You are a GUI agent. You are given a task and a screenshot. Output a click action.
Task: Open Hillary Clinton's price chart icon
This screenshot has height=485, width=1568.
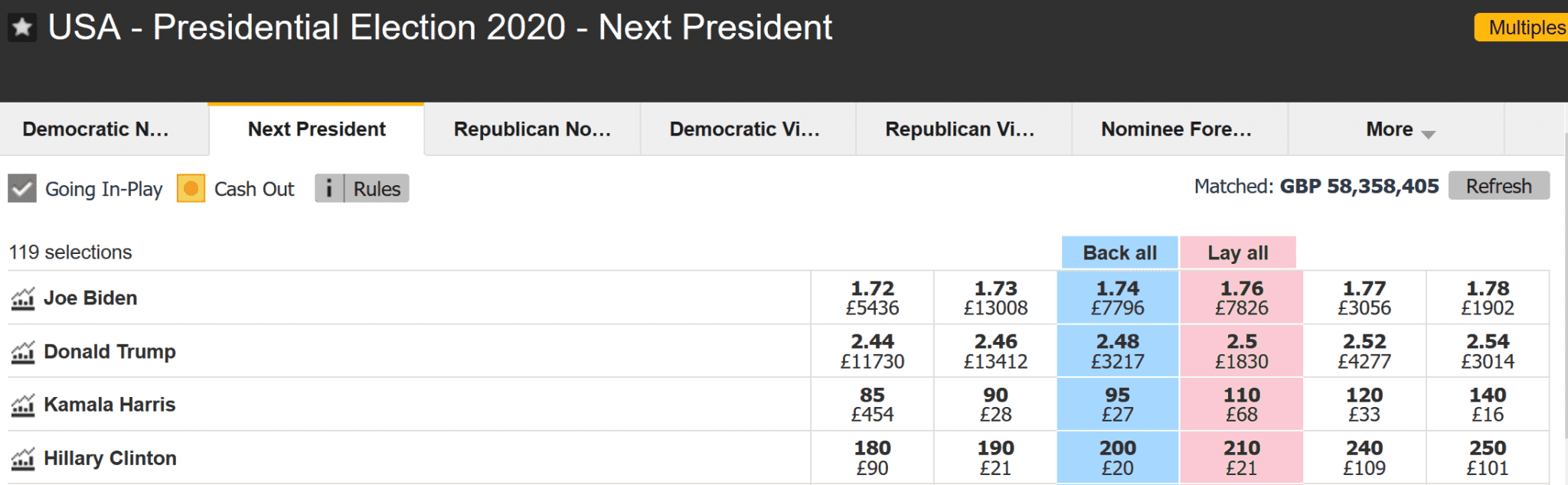(x=23, y=458)
